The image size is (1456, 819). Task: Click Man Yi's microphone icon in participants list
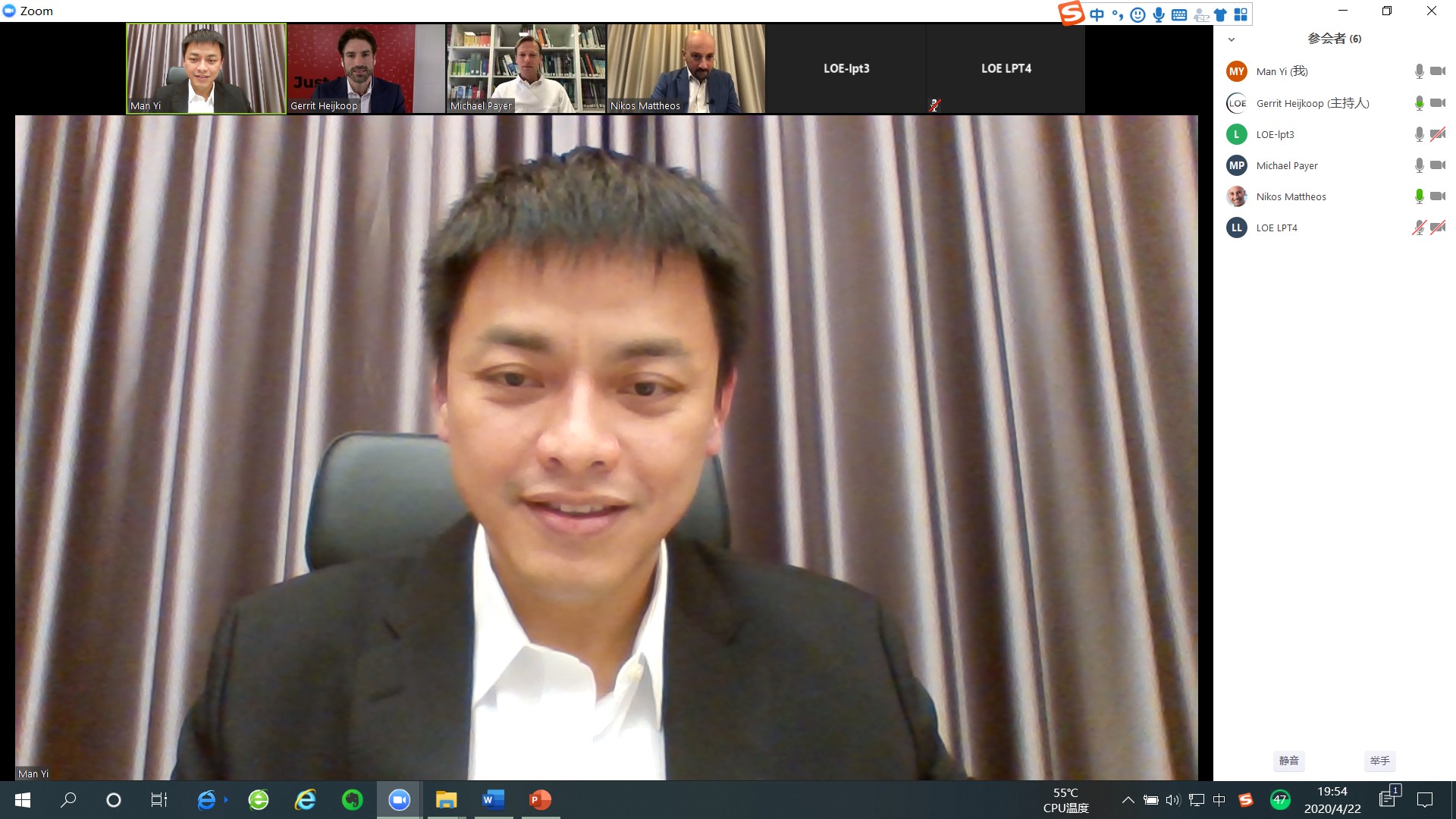(x=1419, y=71)
